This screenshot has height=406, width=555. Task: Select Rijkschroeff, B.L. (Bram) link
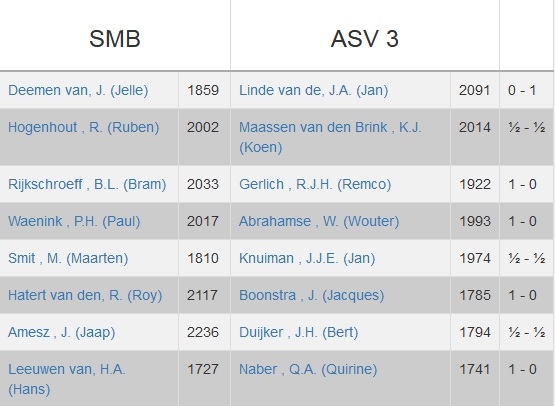click(87, 184)
